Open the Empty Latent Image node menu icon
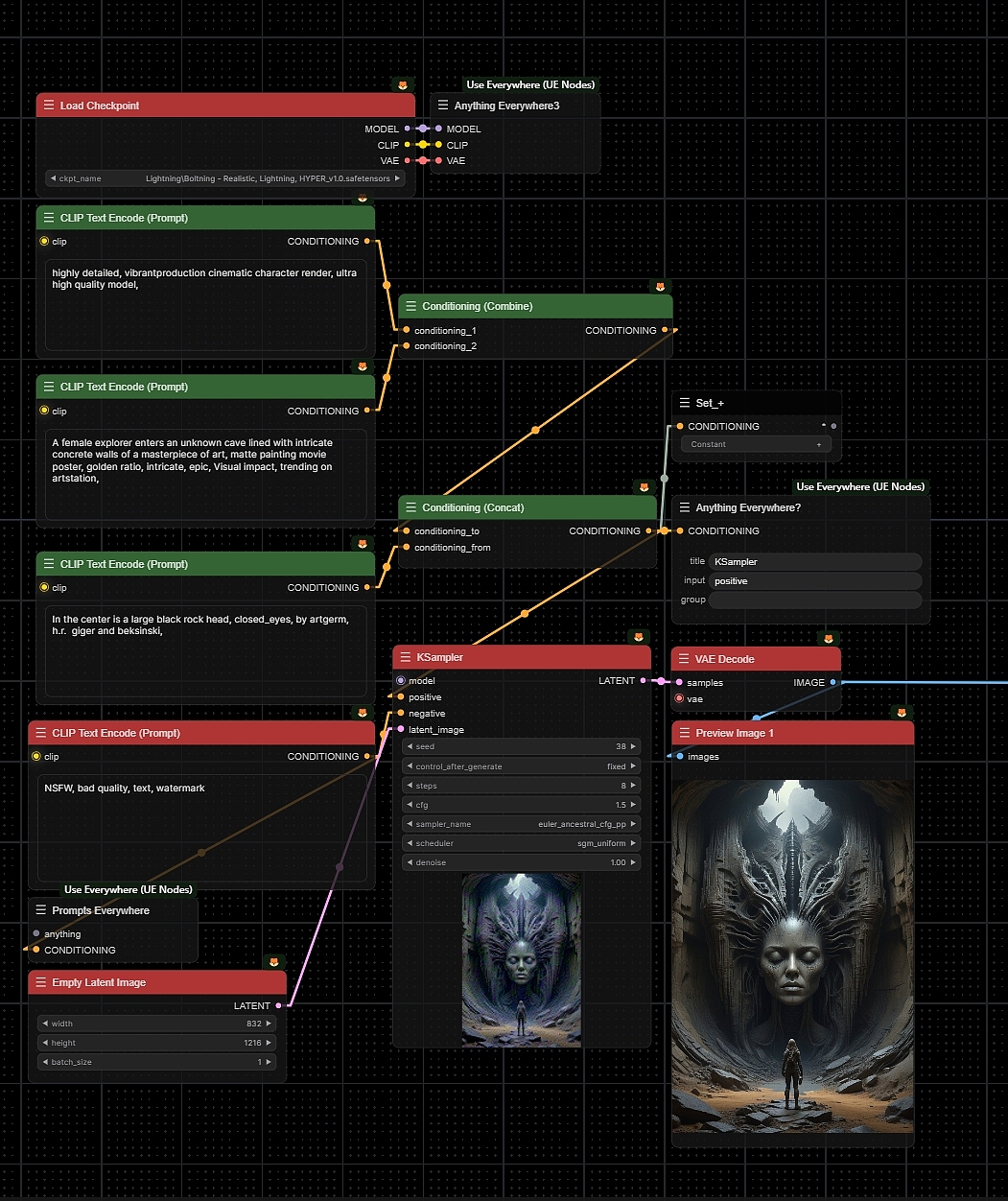Image resolution: width=1008 pixels, height=1201 pixels. 41,982
